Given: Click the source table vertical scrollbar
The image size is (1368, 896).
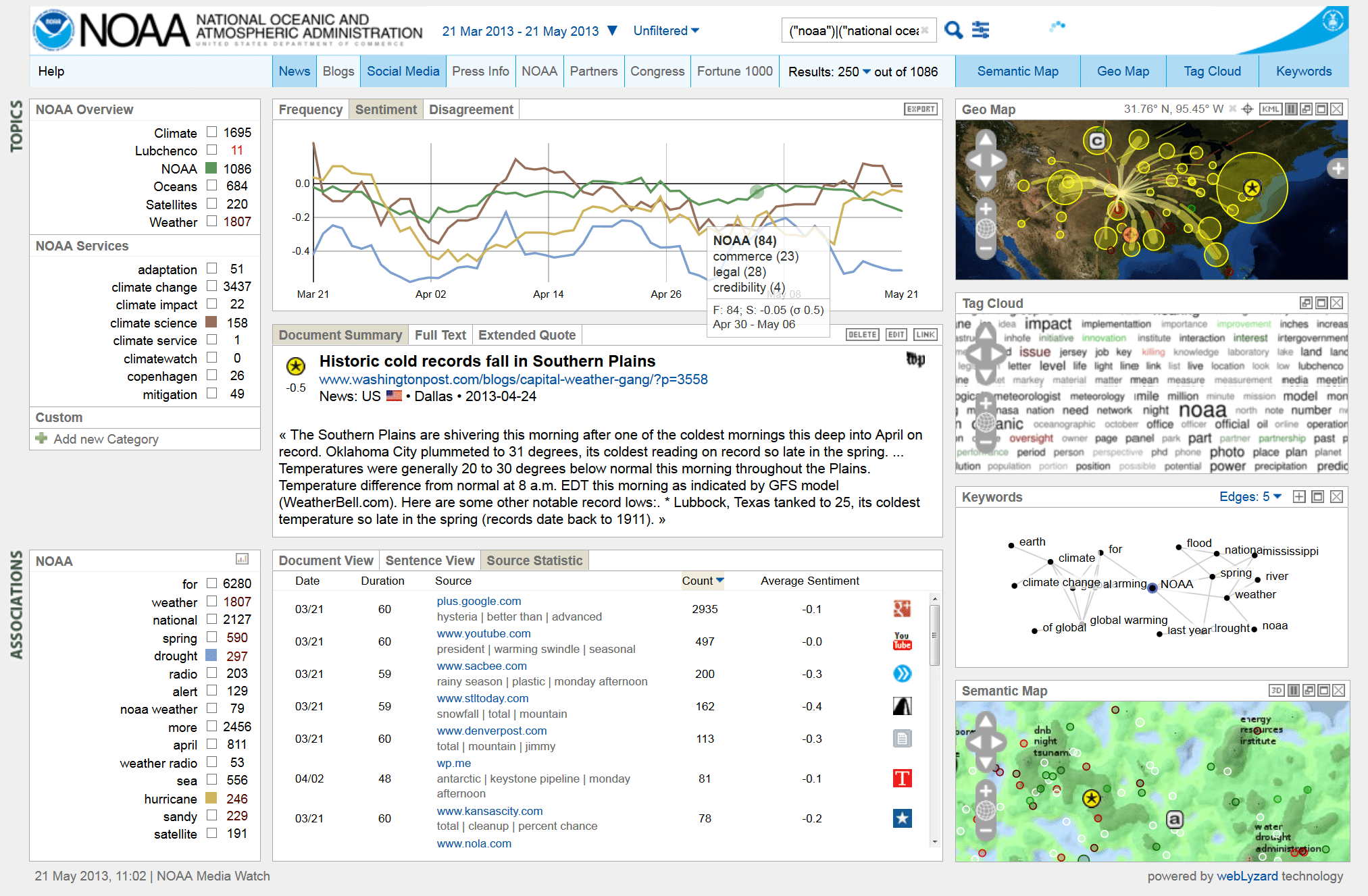Looking at the screenshot, I should click(x=935, y=720).
